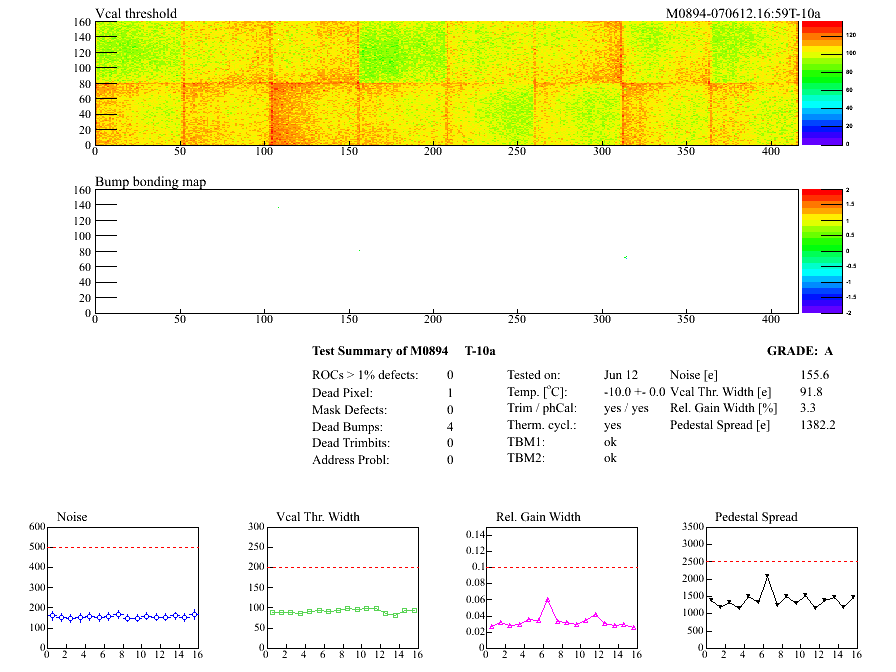Screen dimensions: 896x672
Task: Click the Pedestal Spread [e] value 1382.2
Action: point(817,425)
